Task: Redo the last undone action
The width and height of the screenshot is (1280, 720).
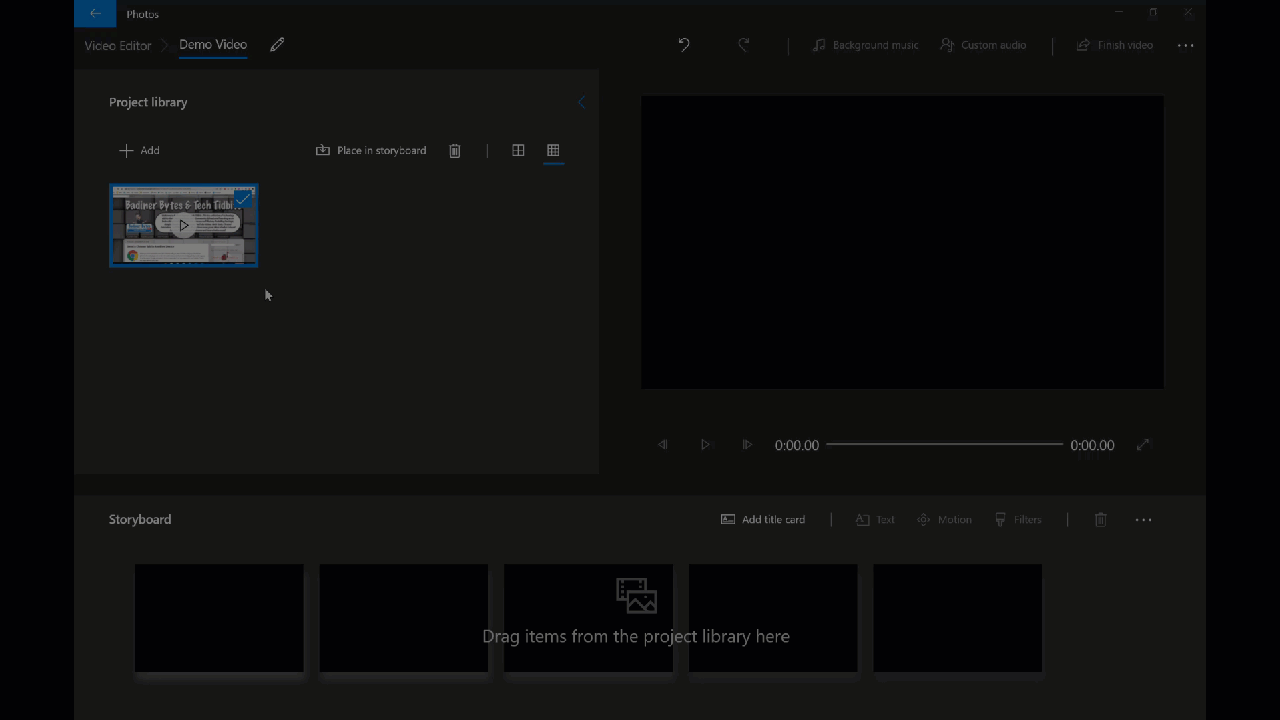Action: tap(743, 45)
